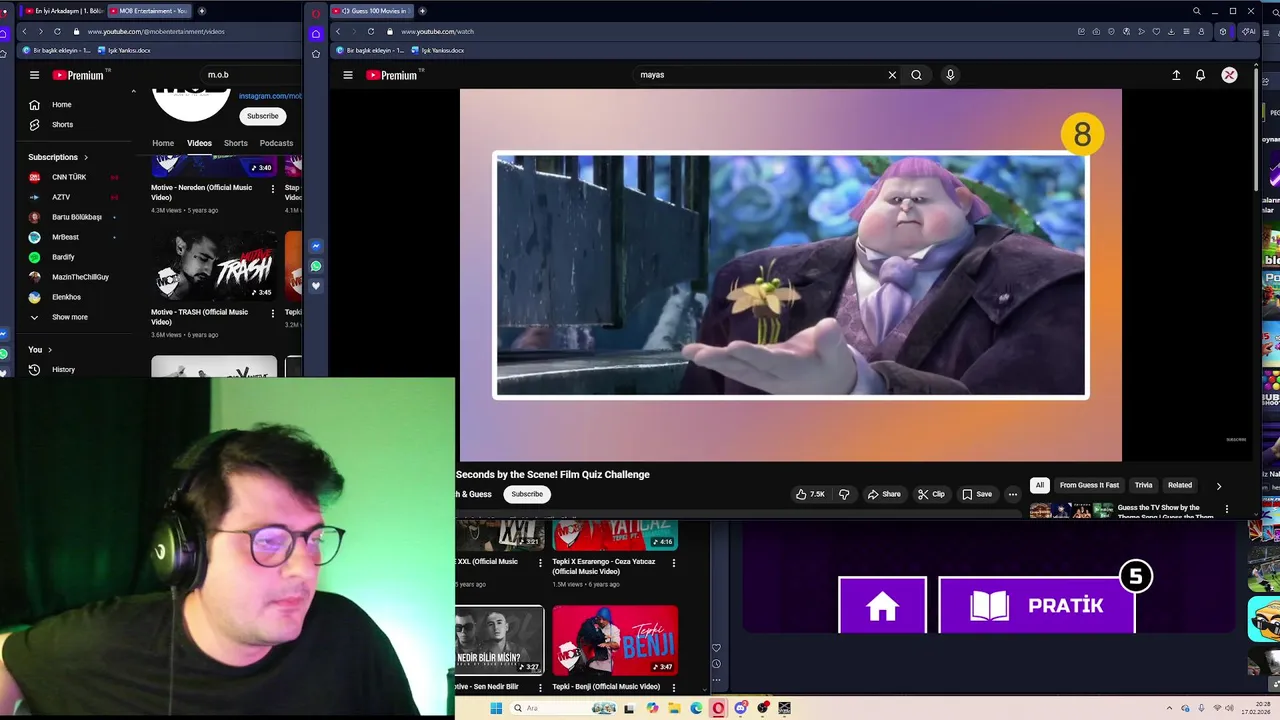Select the 'Guess 100 Movies' browser tab

[x=371, y=11]
